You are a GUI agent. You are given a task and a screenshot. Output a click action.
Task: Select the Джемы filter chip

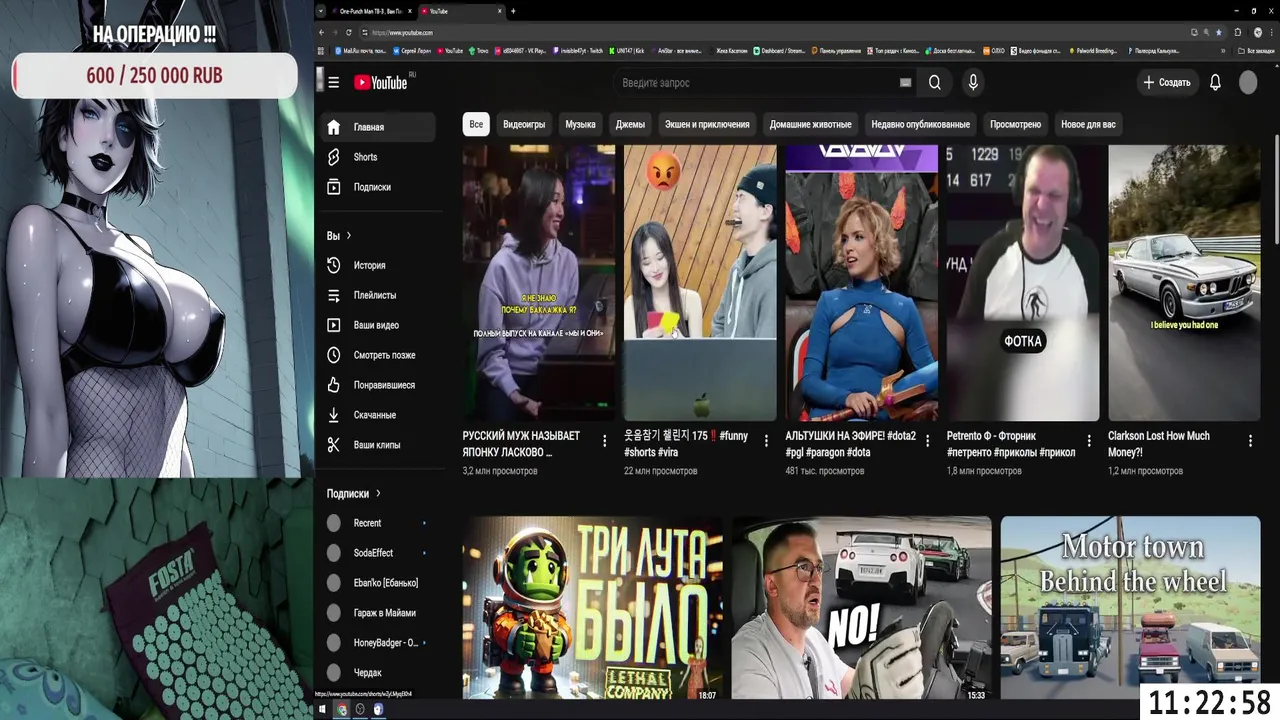click(630, 125)
